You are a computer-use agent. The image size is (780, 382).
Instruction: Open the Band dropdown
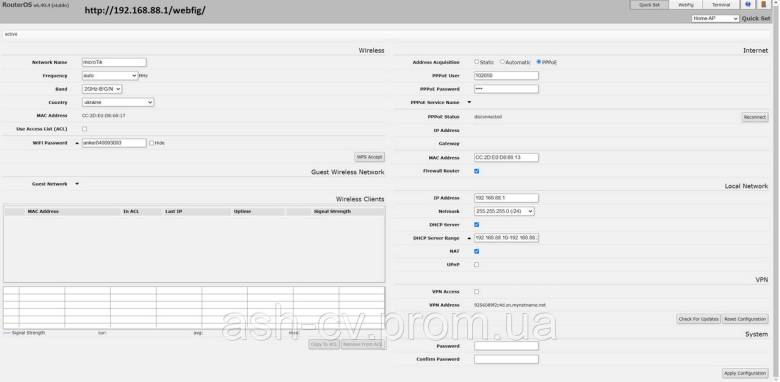(101, 89)
